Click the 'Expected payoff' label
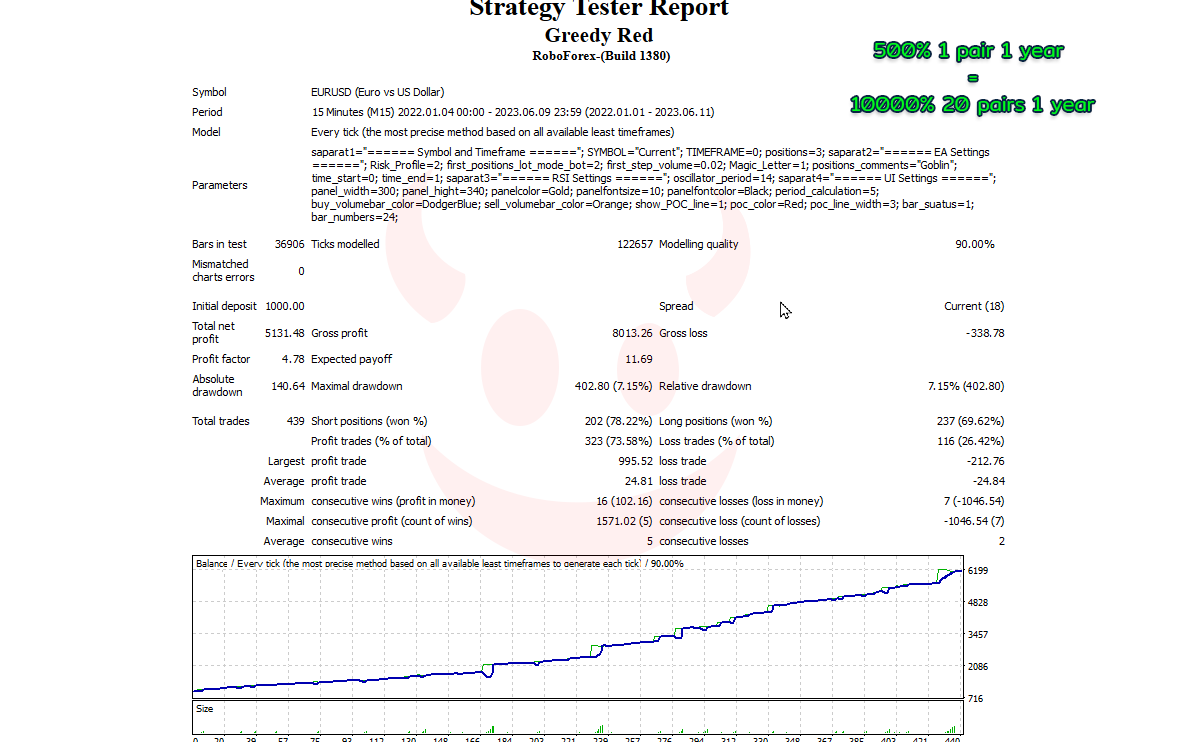Image resolution: width=1200 pixels, height=742 pixels. pyautogui.click(x=351, y=359)
